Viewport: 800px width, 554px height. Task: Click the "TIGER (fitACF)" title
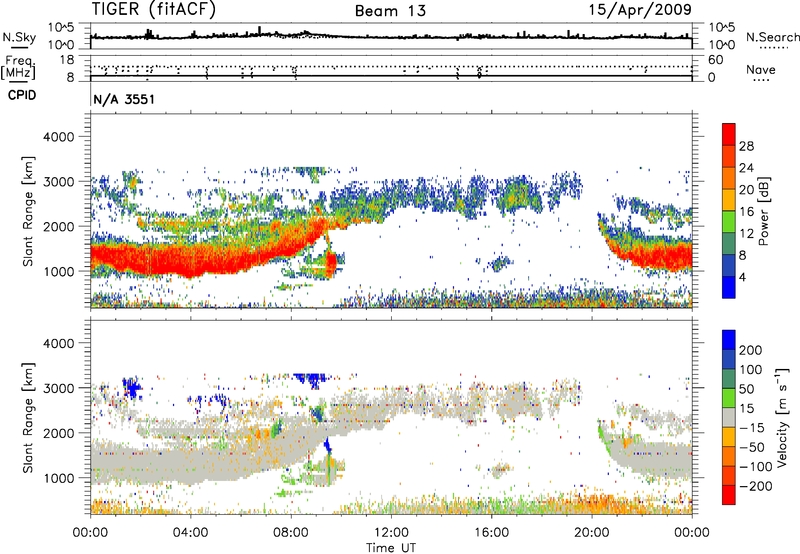154,10
